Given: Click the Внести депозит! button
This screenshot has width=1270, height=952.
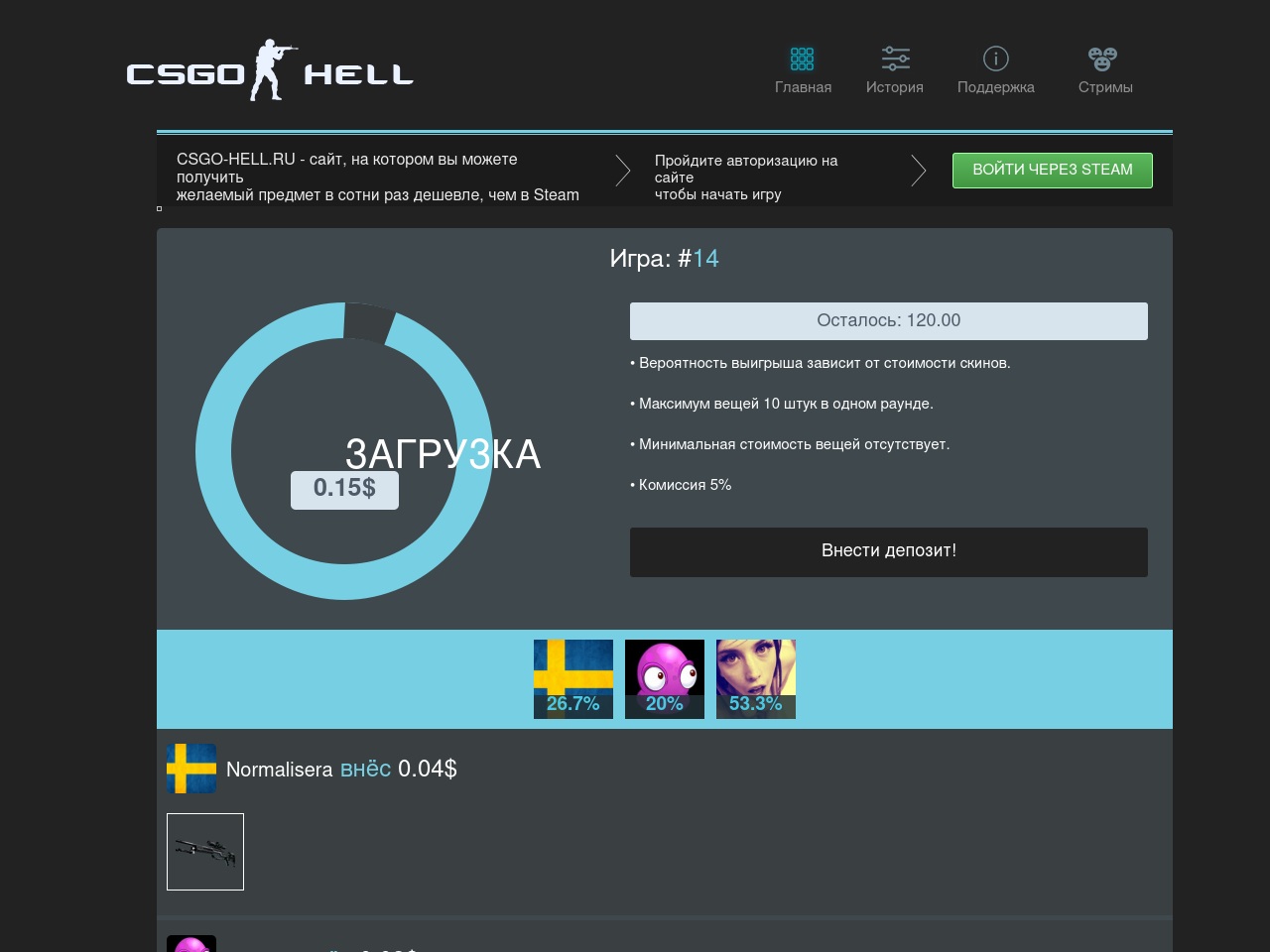Looking at the screenshot, I should click(x=889, y=551).
